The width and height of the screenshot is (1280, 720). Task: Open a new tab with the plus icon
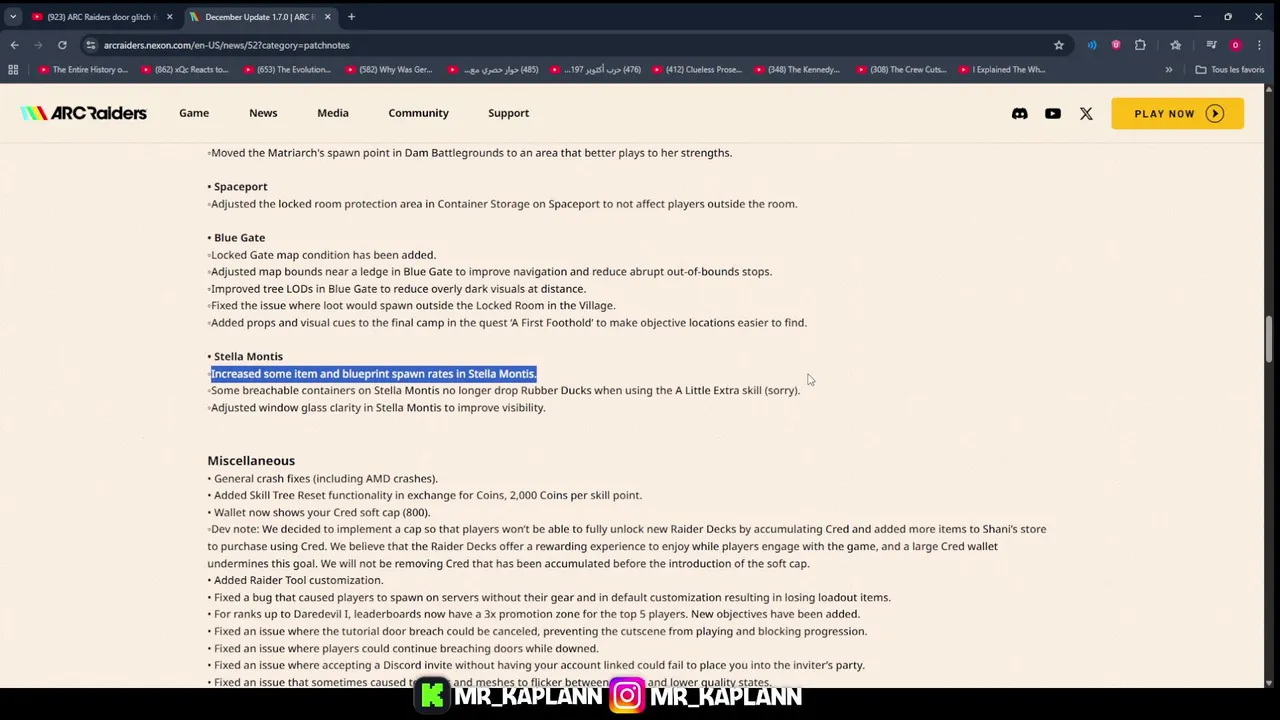tap(351, 17)
